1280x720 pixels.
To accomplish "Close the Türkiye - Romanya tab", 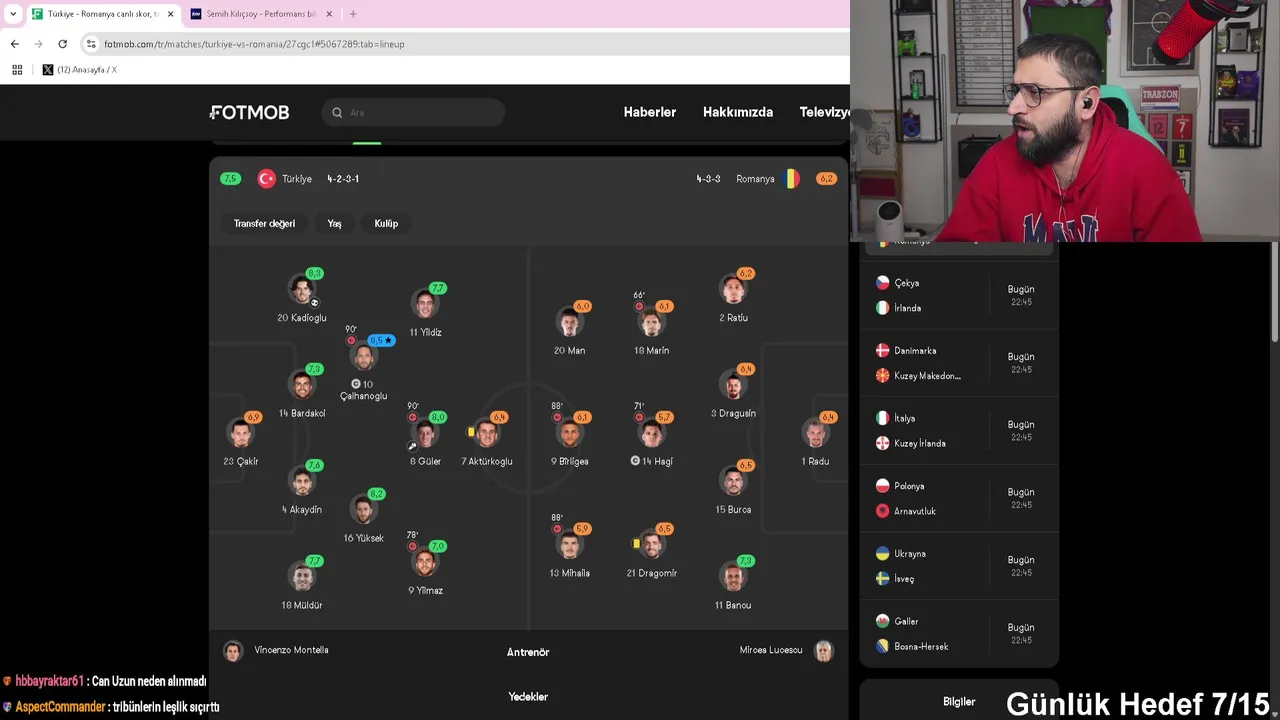I will point(170,14).
